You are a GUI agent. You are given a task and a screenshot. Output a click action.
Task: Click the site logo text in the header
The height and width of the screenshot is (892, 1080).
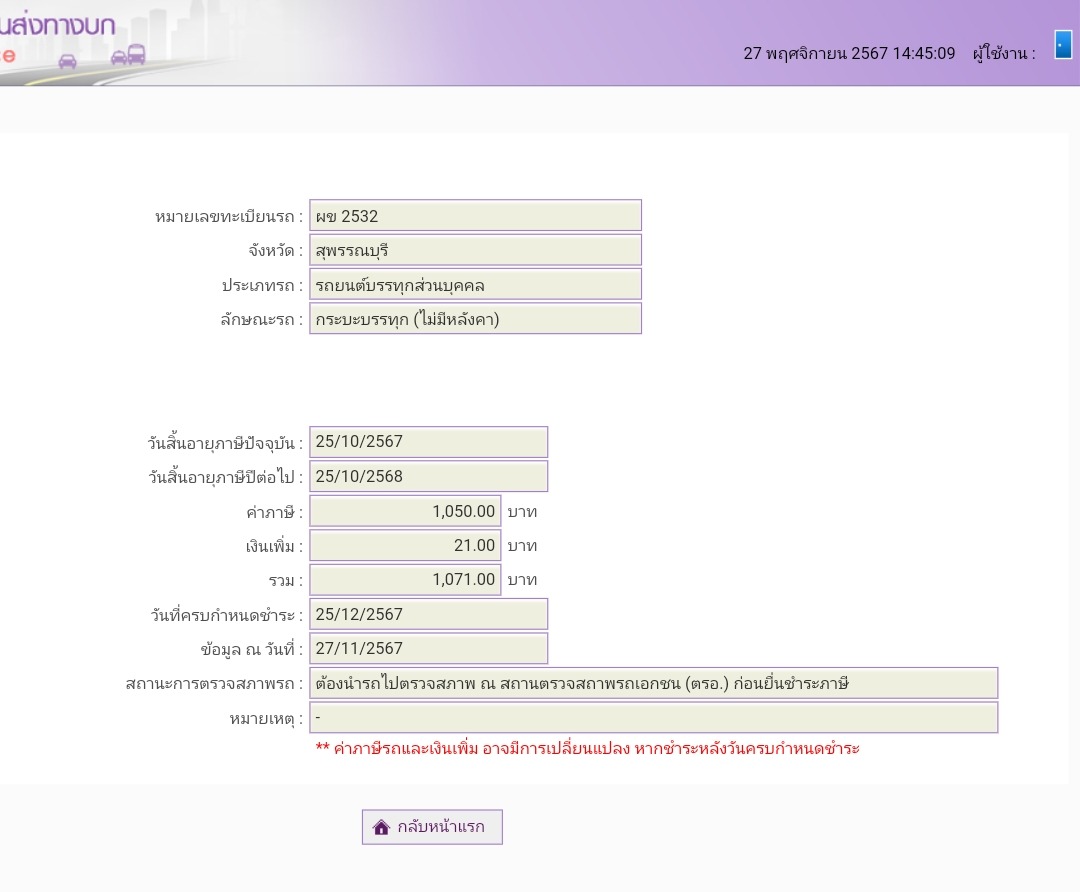[57, 25]
